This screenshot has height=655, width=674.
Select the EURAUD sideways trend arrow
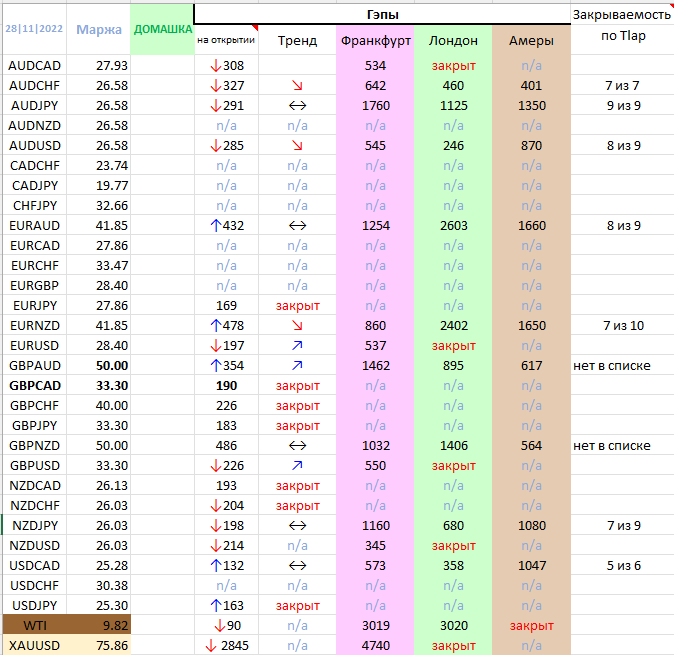[297, 225]
